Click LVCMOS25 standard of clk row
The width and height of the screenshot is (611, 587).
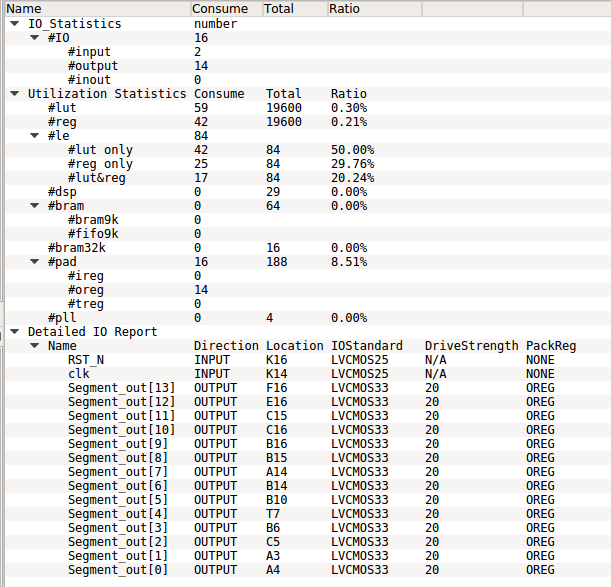[360, 374]
